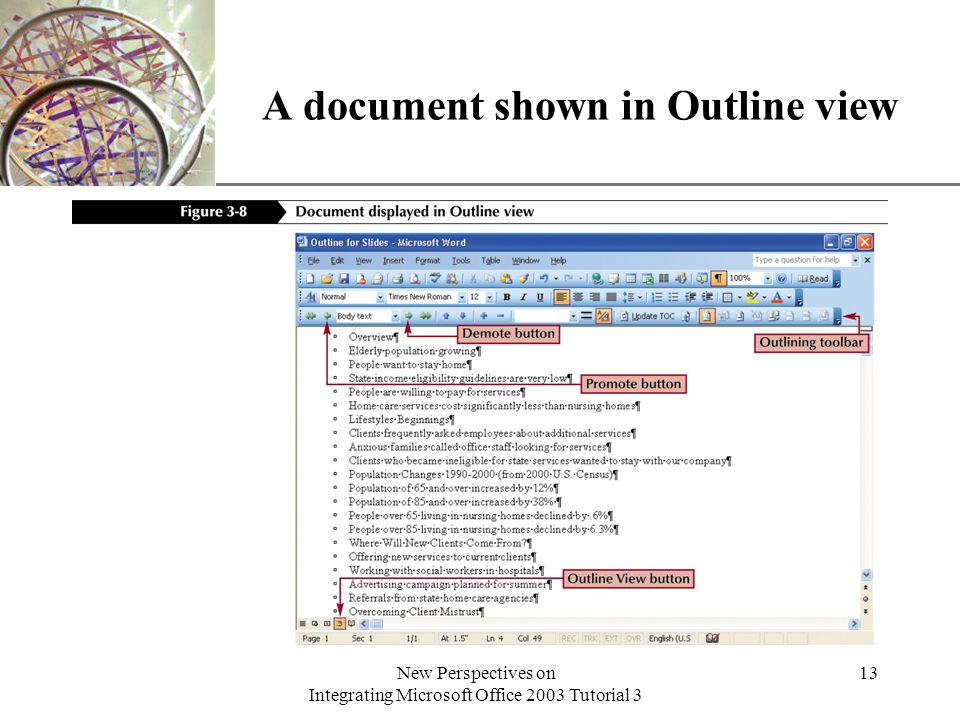Insert a Microsoft Excel worksheet
The height and width of the screenshot is (720, 960).
[x=648, y=279]
